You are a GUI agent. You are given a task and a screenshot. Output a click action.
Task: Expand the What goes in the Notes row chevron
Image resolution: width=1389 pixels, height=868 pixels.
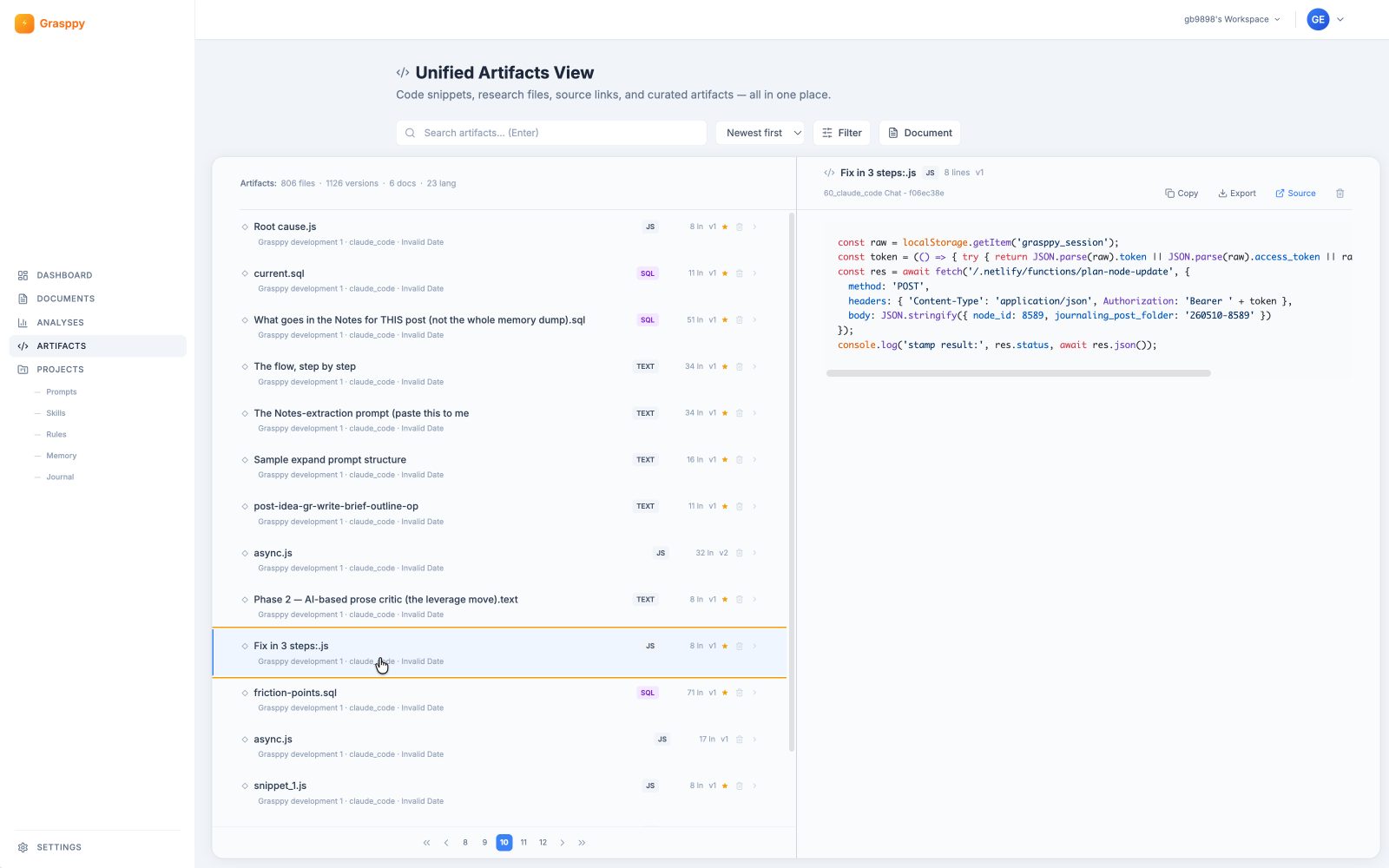pyautogui.click(x=754, y=320)
